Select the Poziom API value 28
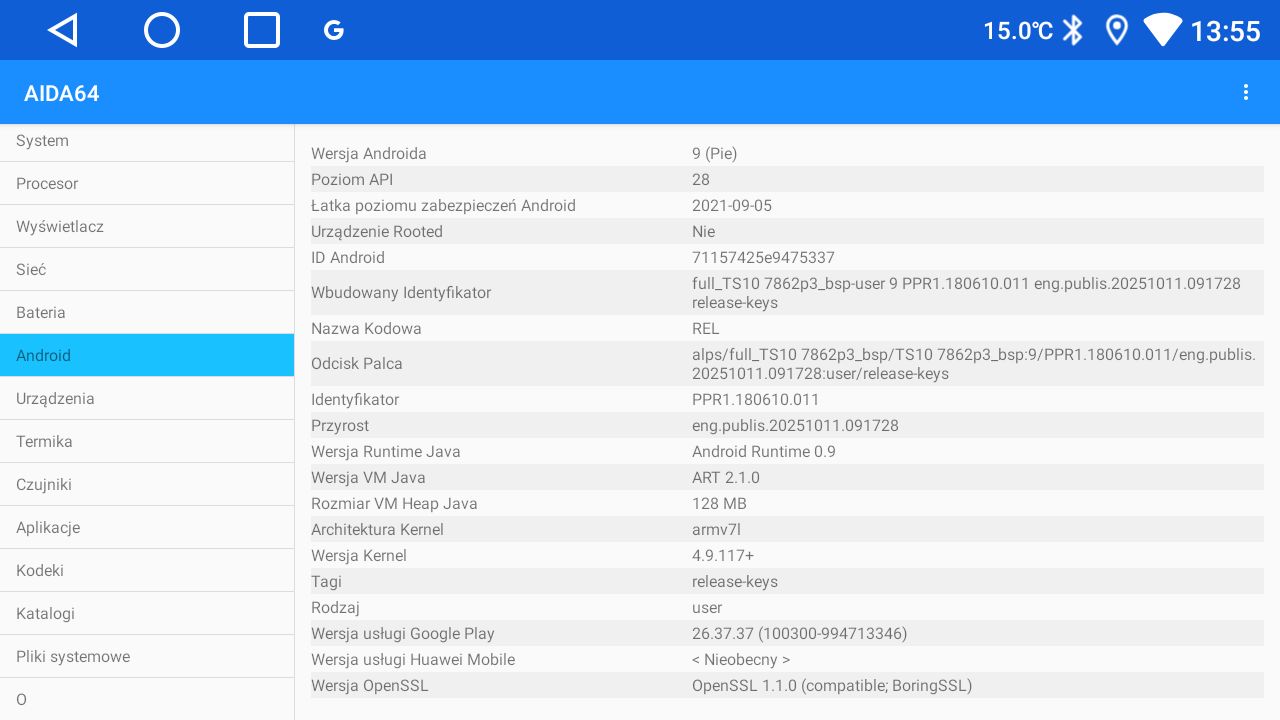The image size is (1280, 720). 701,179
